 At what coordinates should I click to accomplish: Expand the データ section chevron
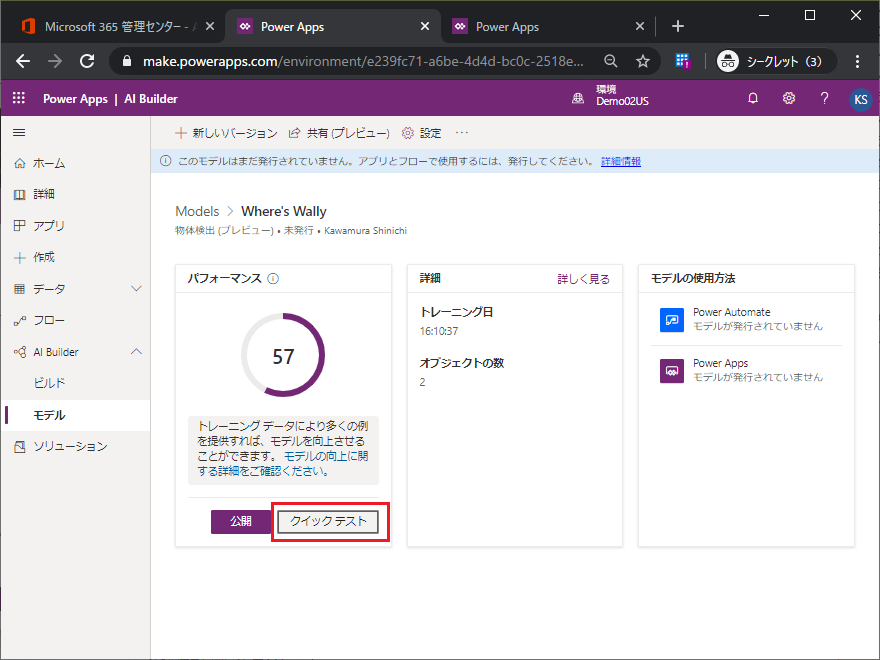pyautogui.click(x=136, y=288)
